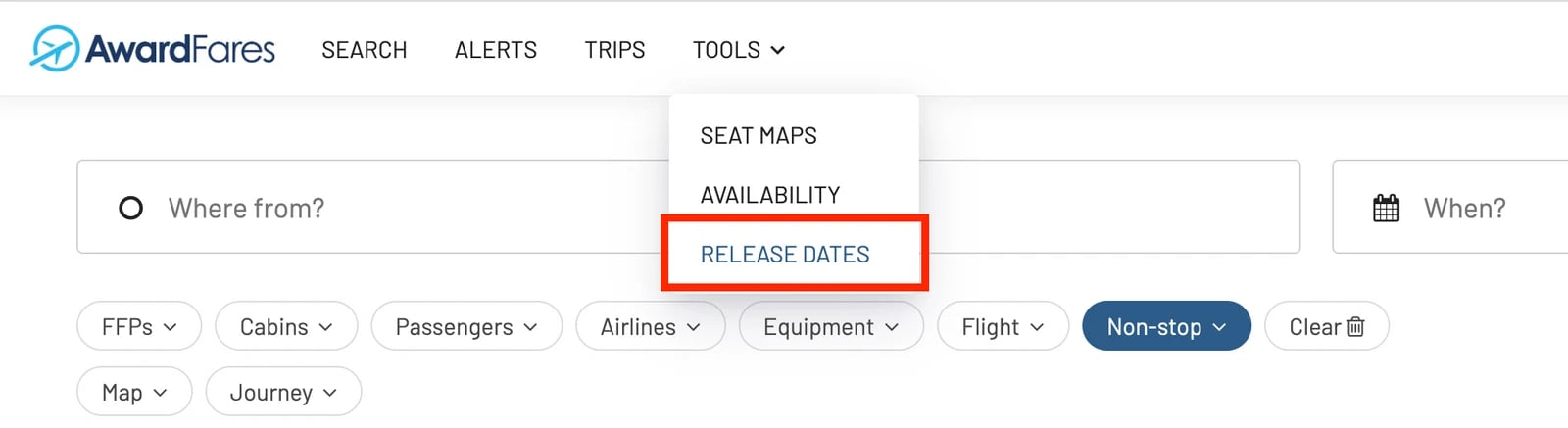This screenshot has width=1568, height=428.
Task: Open the Cabins filter dropdown
Action: (x=286, y=326)
